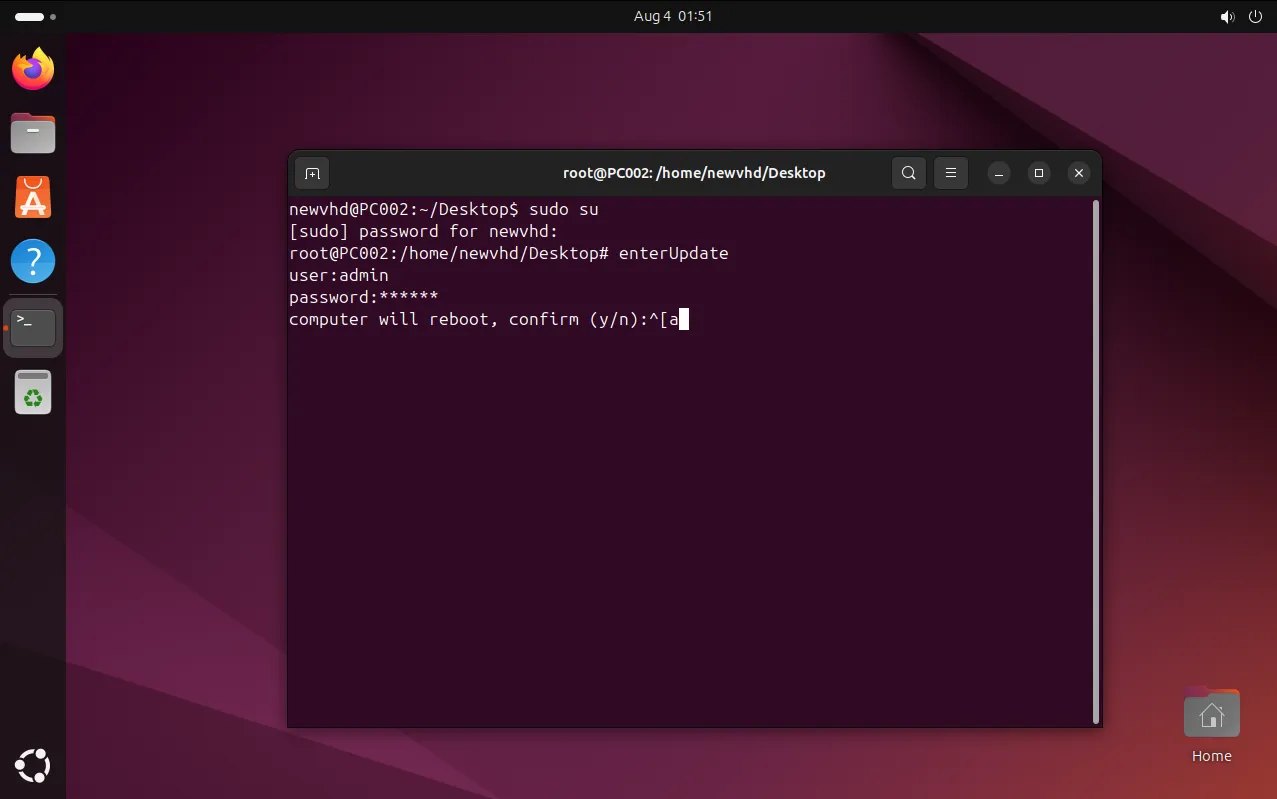This screenshot has height=799, width=1277.
Task: Open the terminal hamburger menu
Action: coord(951,173)
